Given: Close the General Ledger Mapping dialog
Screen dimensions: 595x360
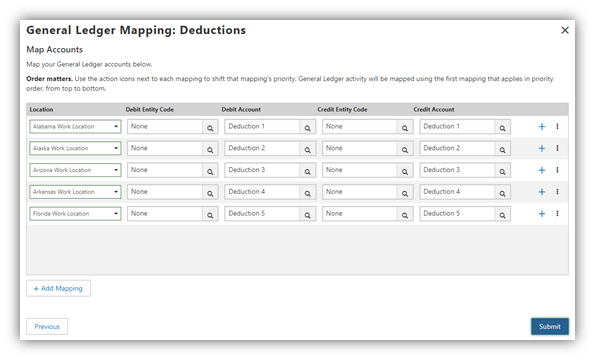Looking at the screenshot, I should pos(565,30).
